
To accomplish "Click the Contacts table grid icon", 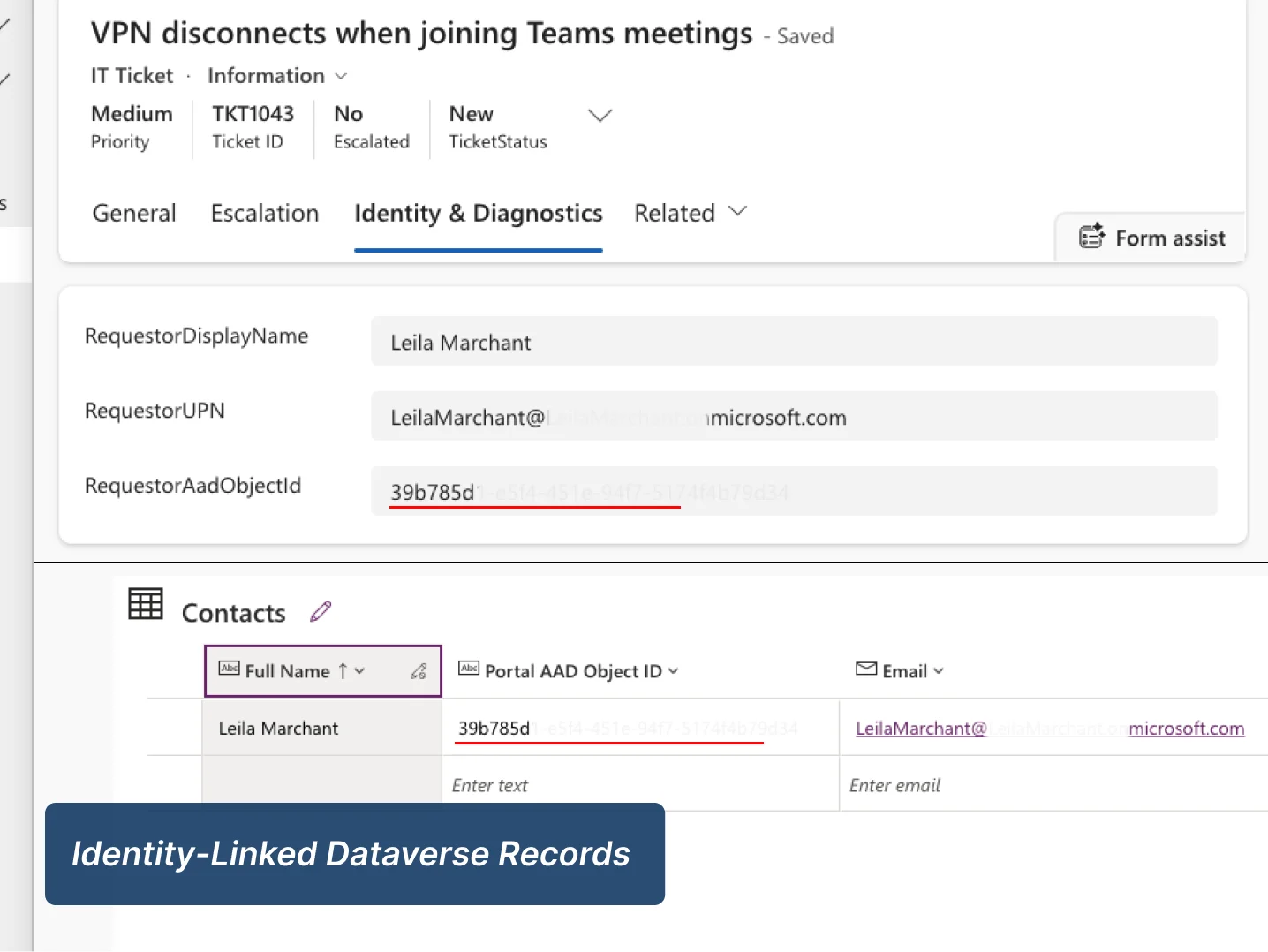I will [146, 604].
